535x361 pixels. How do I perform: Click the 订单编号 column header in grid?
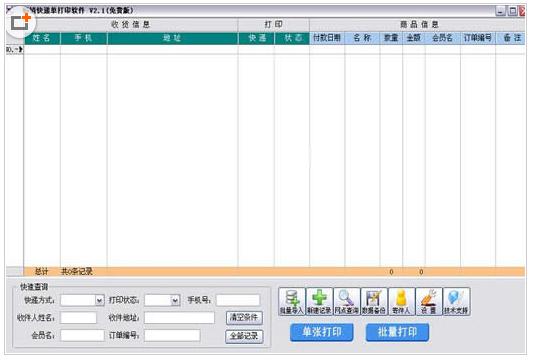click(x=478, y=38)
